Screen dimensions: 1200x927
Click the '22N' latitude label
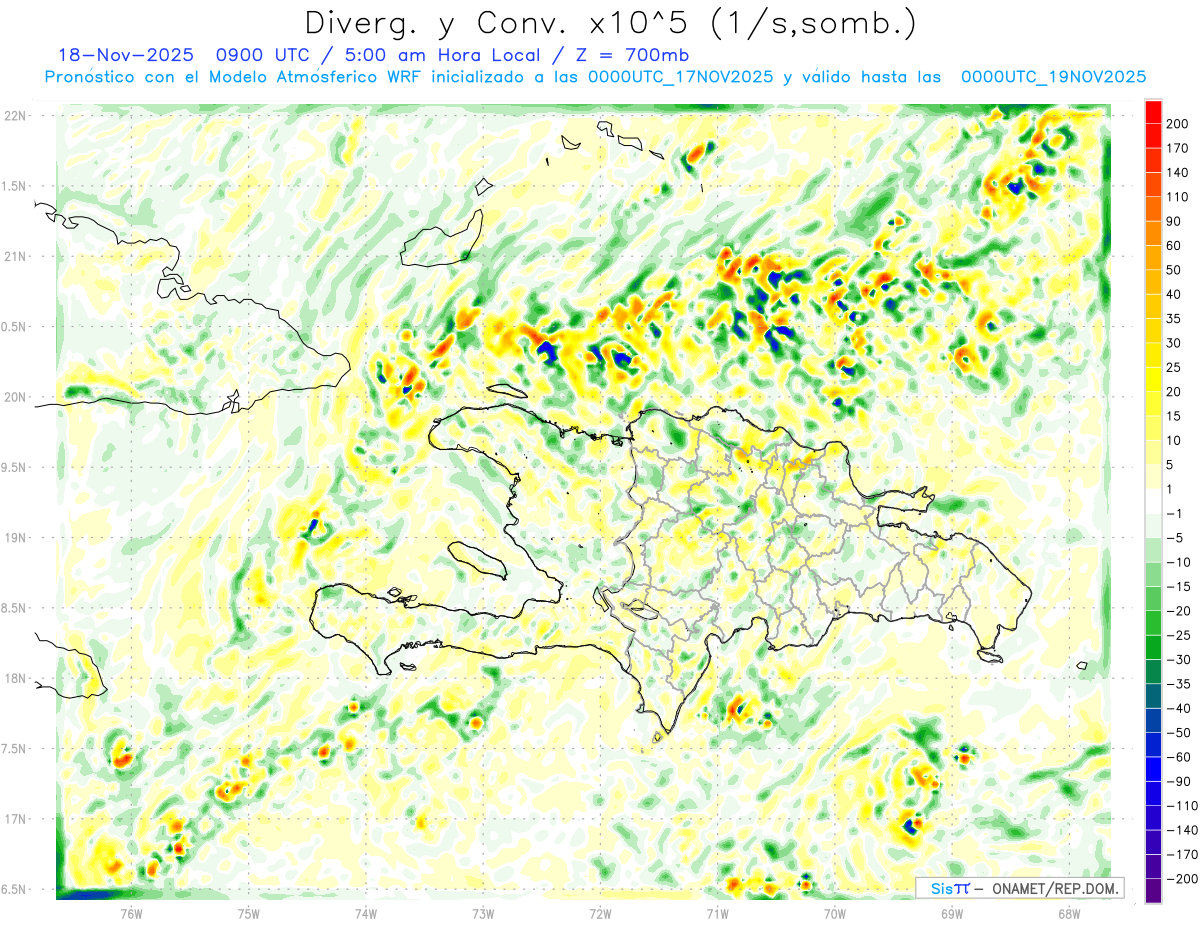(16, 116)
